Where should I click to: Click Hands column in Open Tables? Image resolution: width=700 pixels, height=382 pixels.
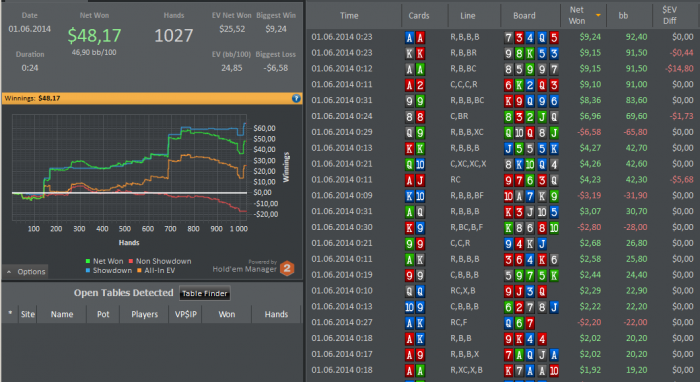tap(276, 314)
